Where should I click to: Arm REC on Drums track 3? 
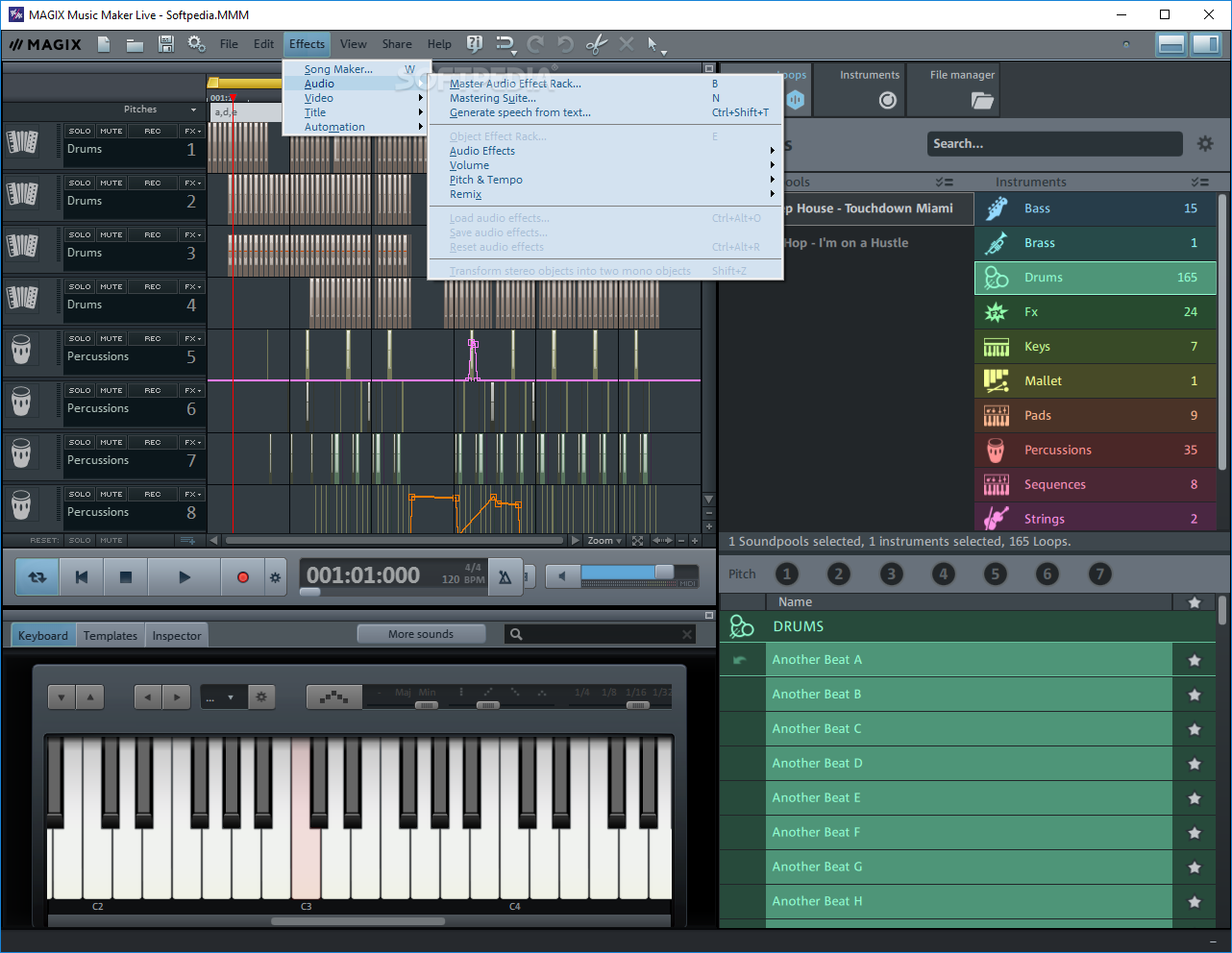153,234
